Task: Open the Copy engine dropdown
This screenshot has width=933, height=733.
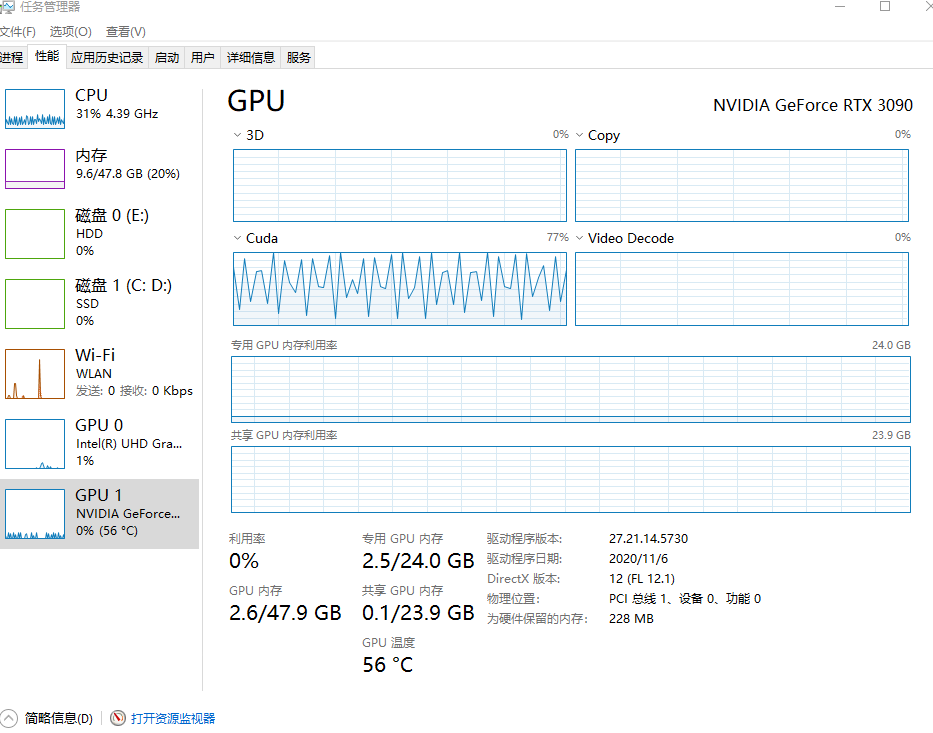Action: (x=578, y=135)
